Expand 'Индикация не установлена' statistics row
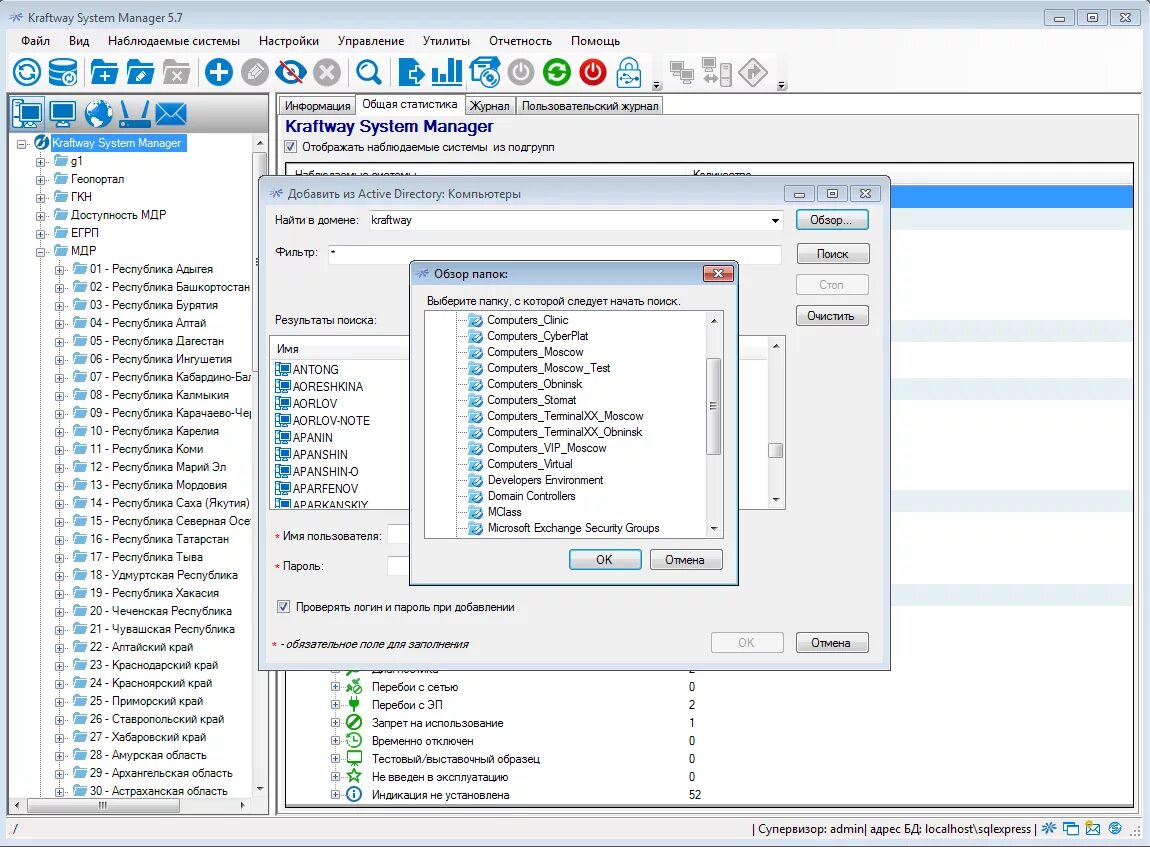1150x847 pixels. [x=335, y=795]
